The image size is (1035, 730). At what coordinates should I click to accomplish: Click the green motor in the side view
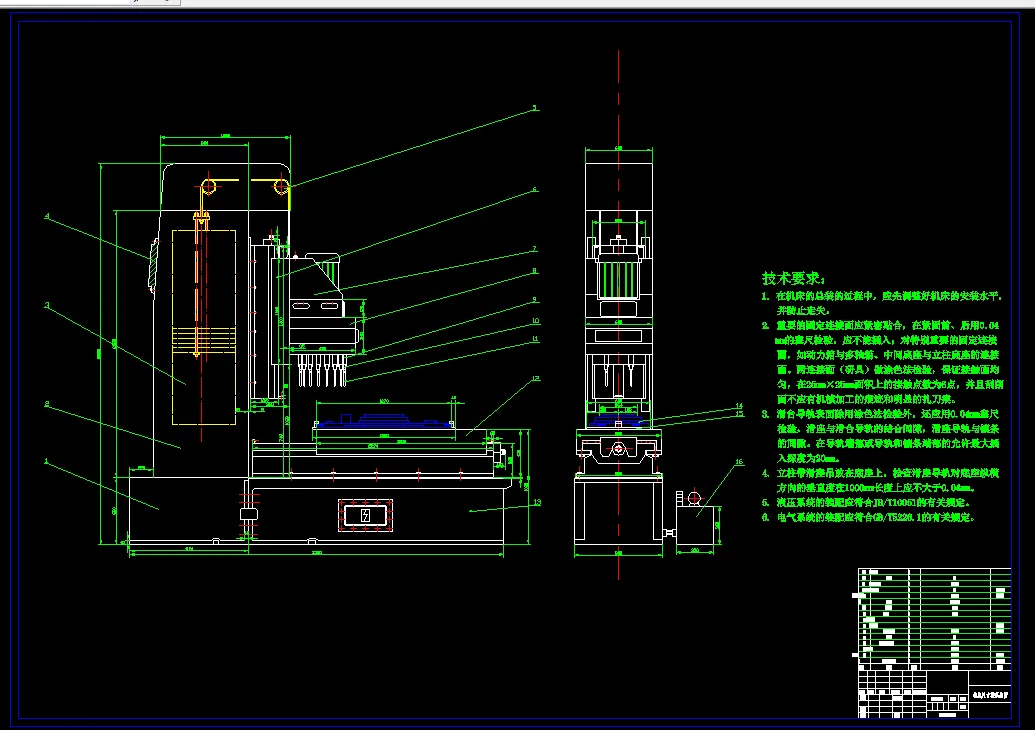(618, 280)
